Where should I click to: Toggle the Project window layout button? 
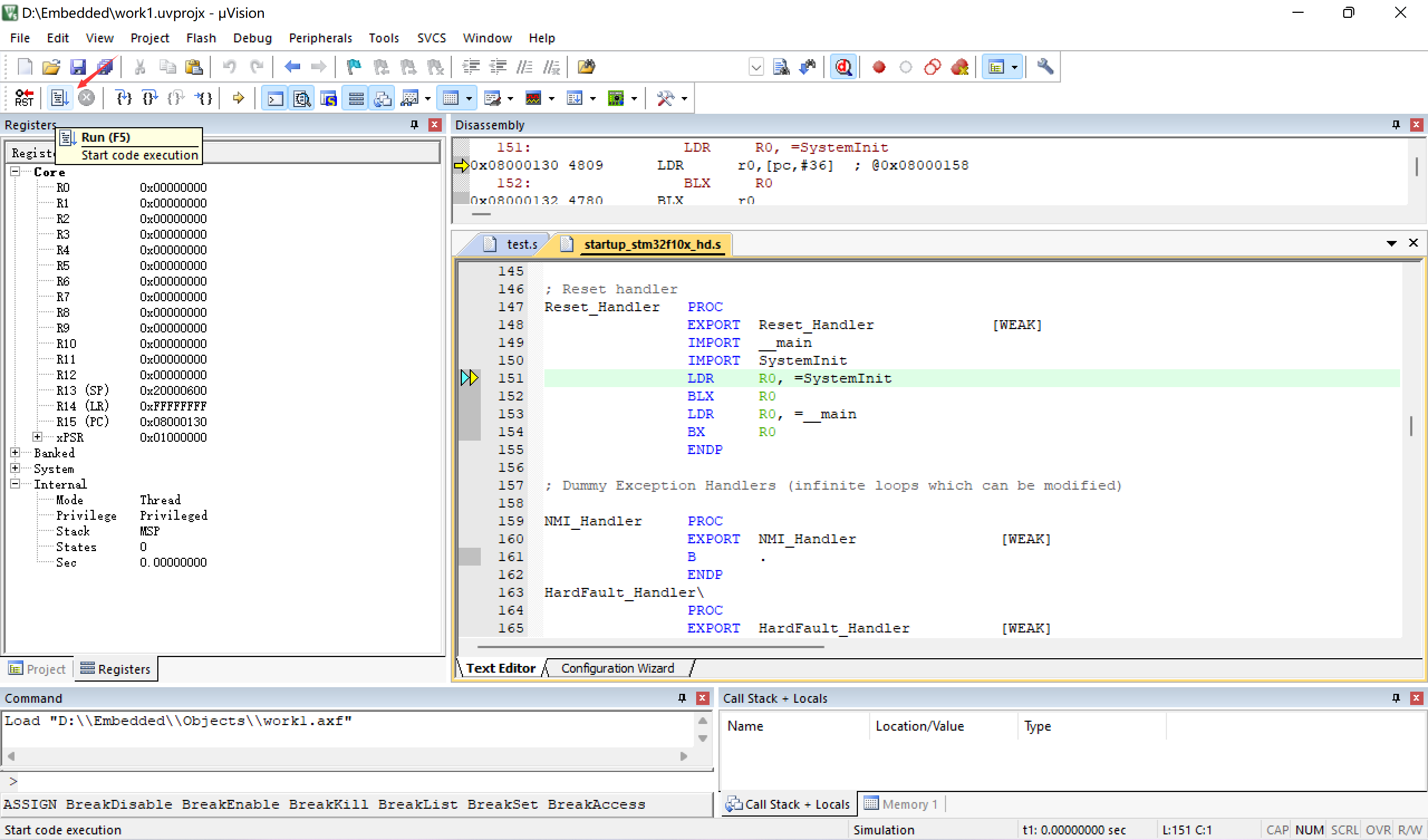click(x=996, y=67)
